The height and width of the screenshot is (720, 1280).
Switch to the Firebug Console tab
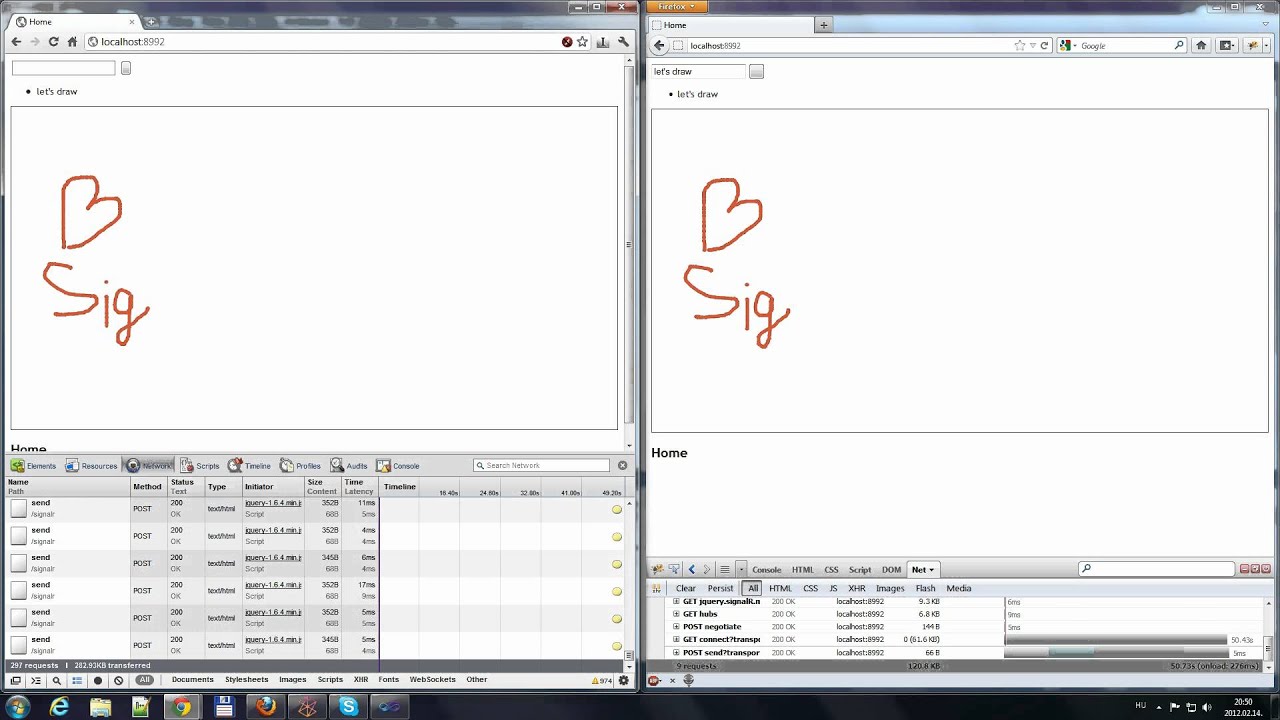tap(766, 570)
